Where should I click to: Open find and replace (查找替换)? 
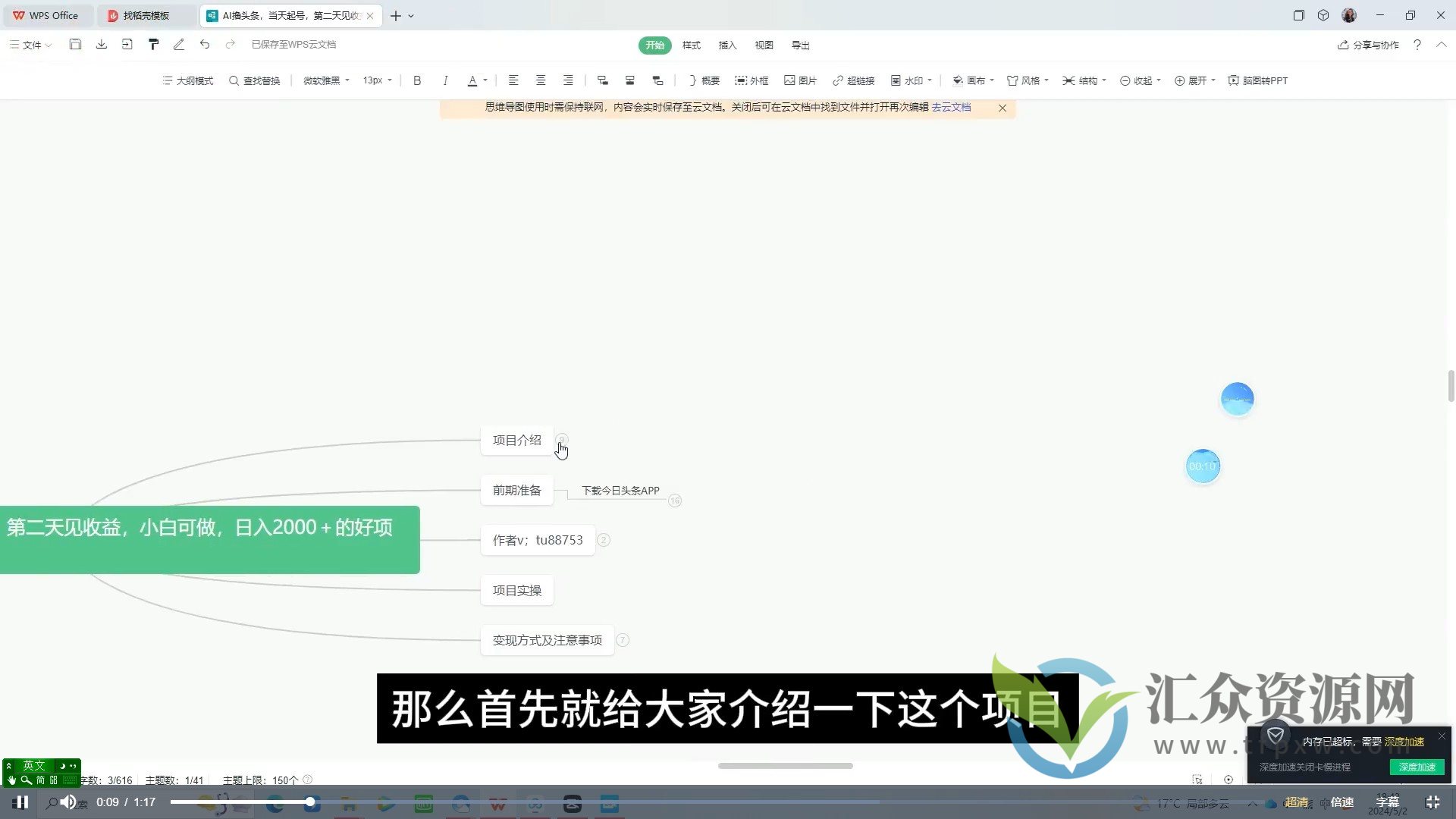(x=255, y=80)
